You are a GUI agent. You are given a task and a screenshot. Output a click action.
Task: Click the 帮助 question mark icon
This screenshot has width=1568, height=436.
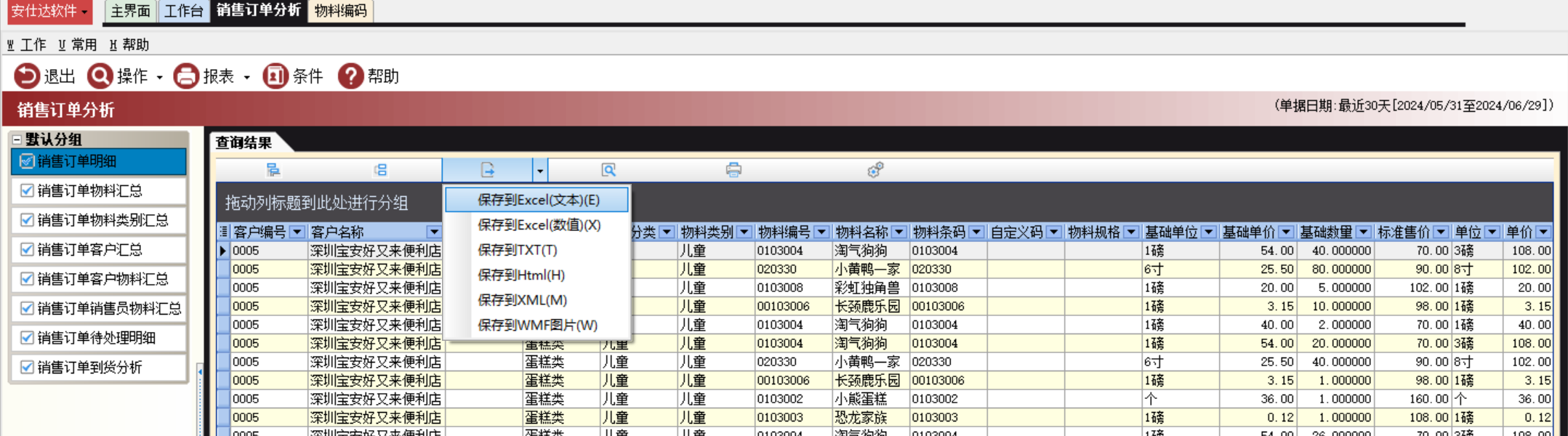click(350, 76)
